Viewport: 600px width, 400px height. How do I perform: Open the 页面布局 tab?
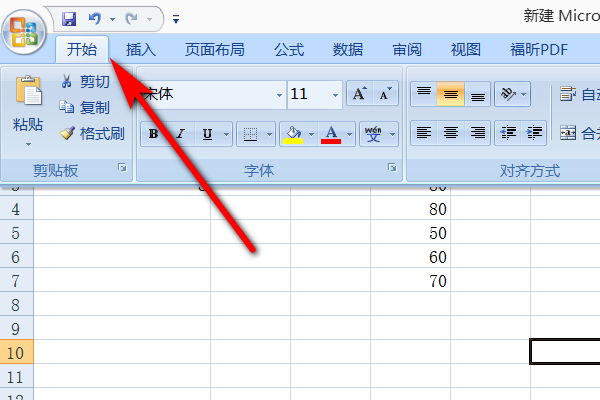tap(215, 50)
